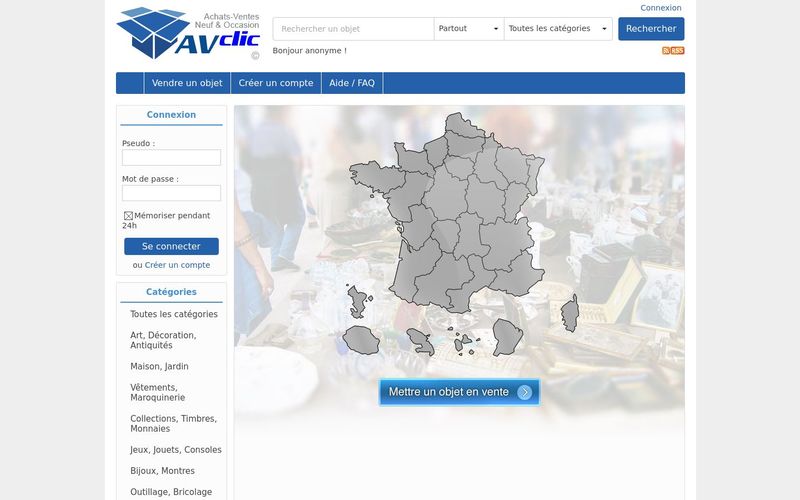
Task: Click the Se connecter button
Action: [x=171, y=246]
